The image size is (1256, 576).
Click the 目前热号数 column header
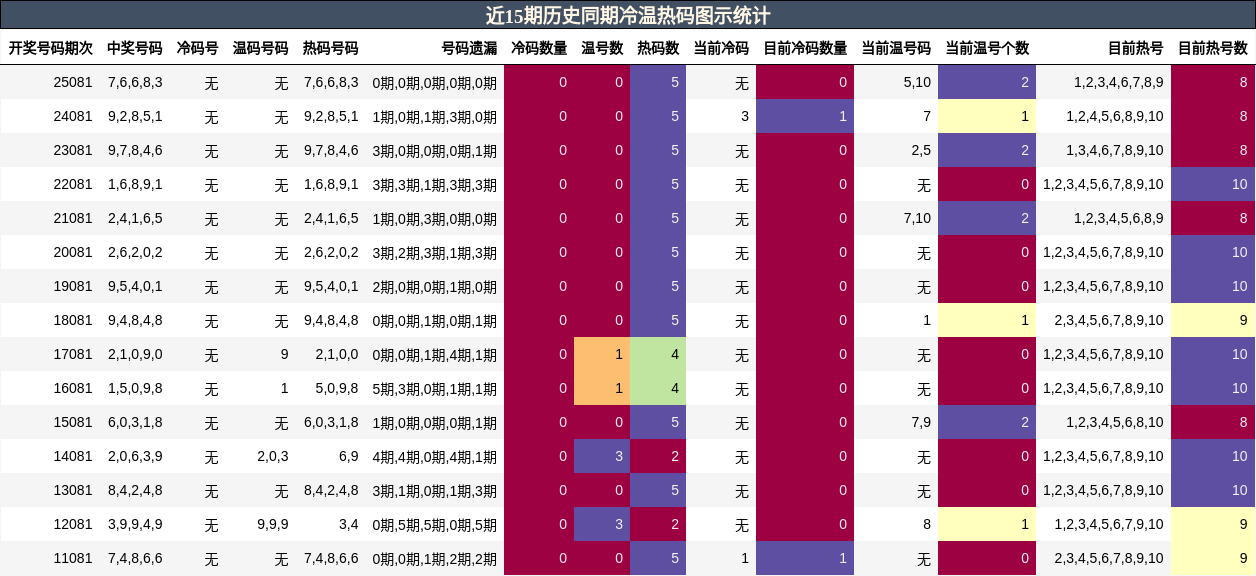(x=1213, y=46)
